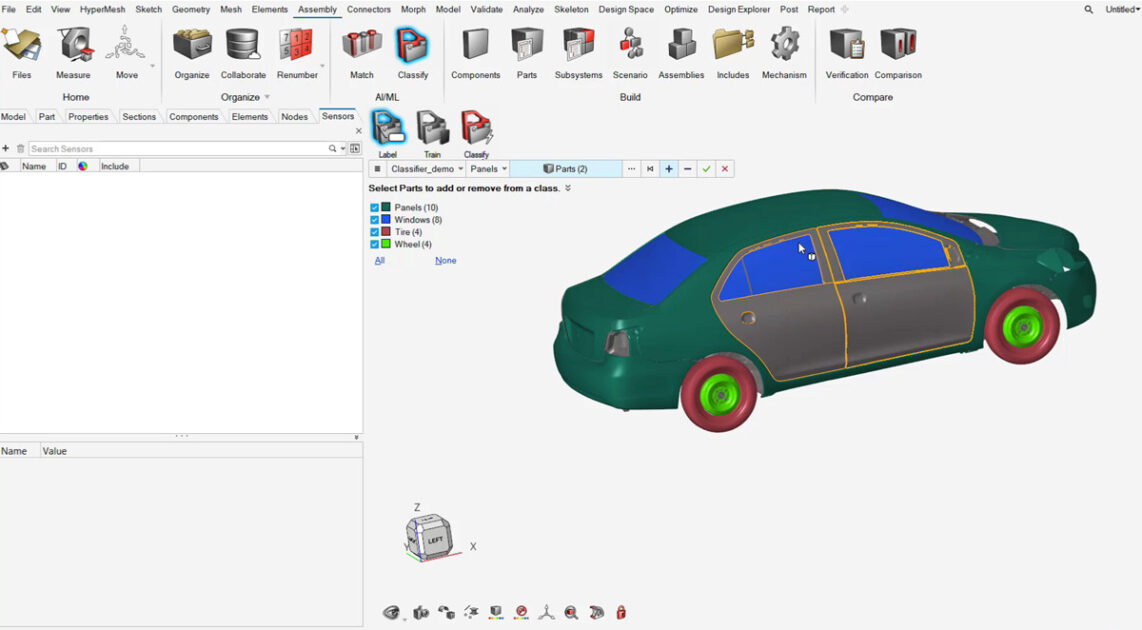
Task: Click the Measure tool icon
Action: [x=73, y=46]
